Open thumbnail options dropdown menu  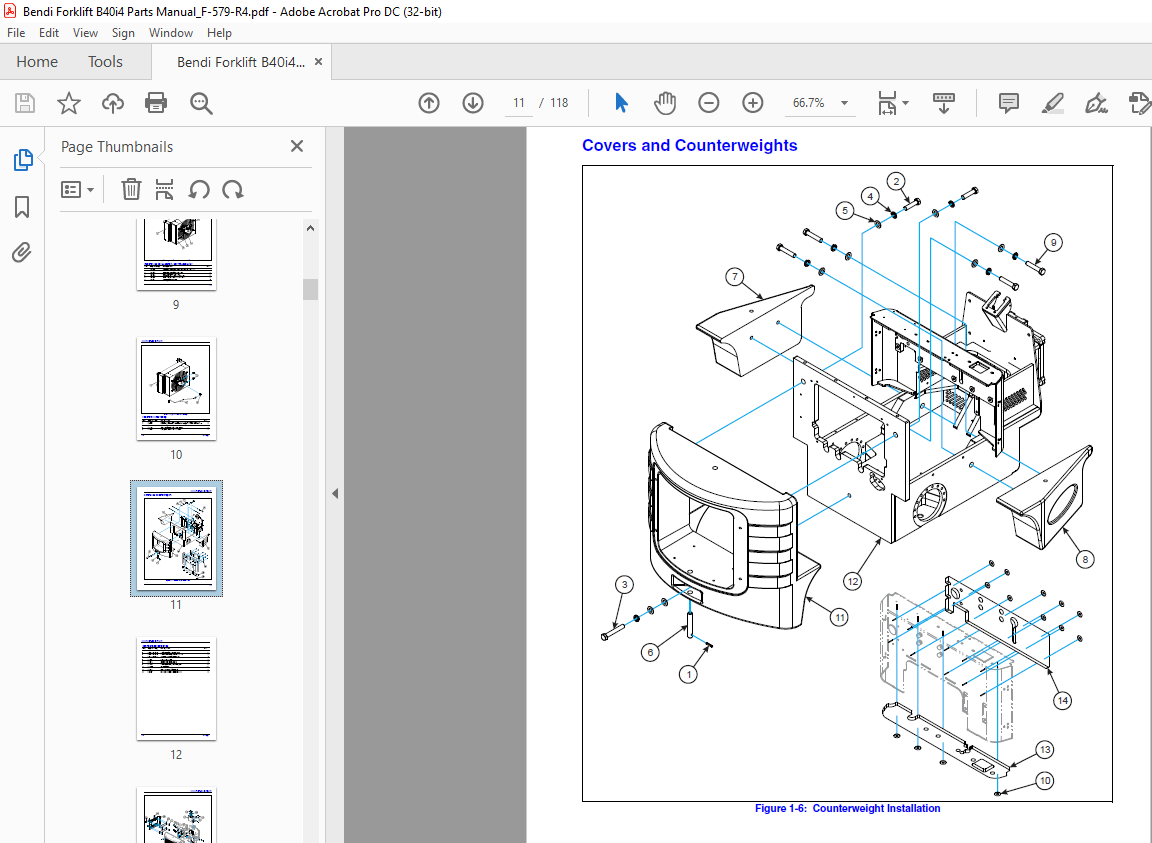tap(77, 190)
